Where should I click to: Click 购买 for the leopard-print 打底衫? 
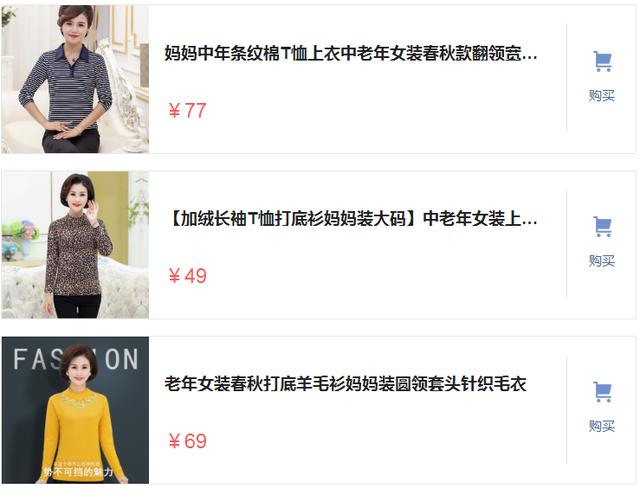point(602,260)
